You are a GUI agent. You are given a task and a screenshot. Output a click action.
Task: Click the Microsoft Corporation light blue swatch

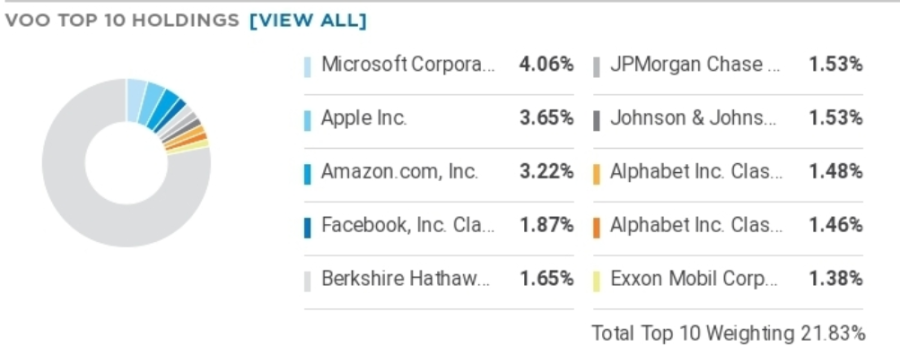(308, 67)
